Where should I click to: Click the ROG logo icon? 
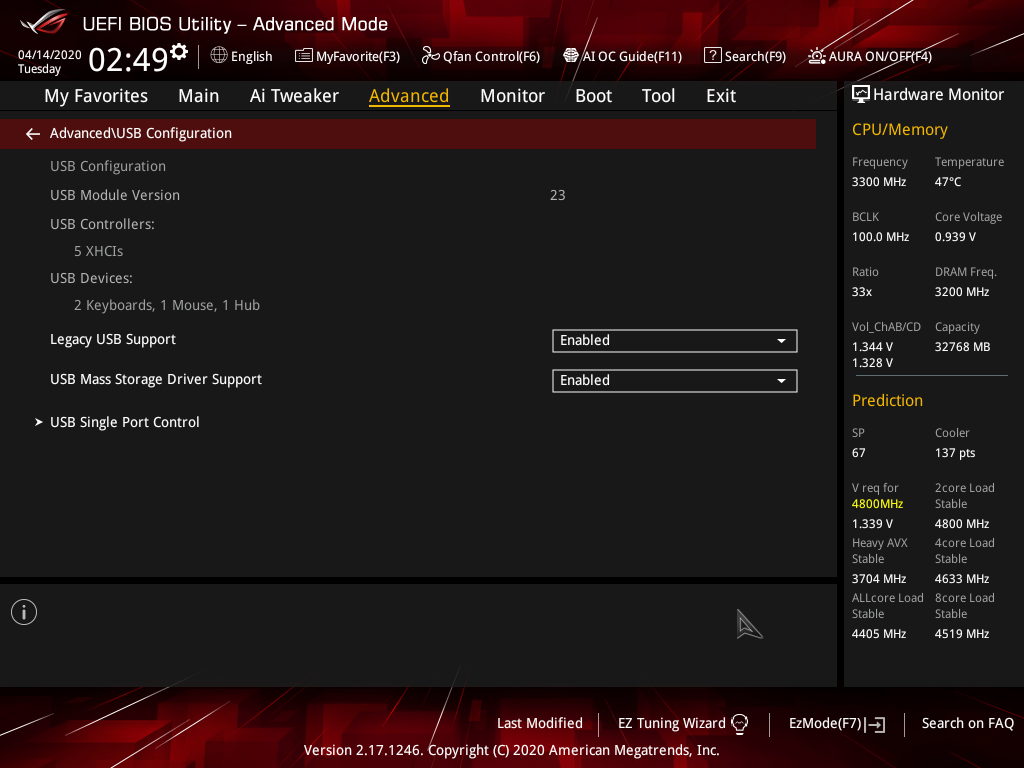43,23
